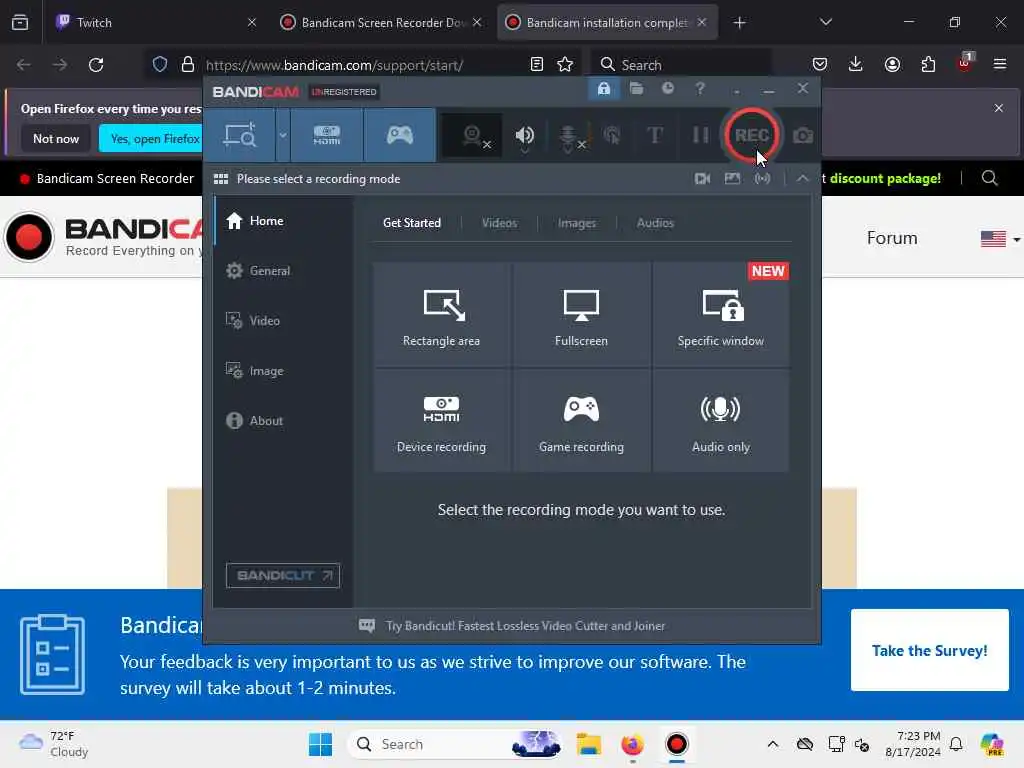Screen dimensions: 1024x768
Task: Bookmark this page with star icon
Action: coord(565,65)
